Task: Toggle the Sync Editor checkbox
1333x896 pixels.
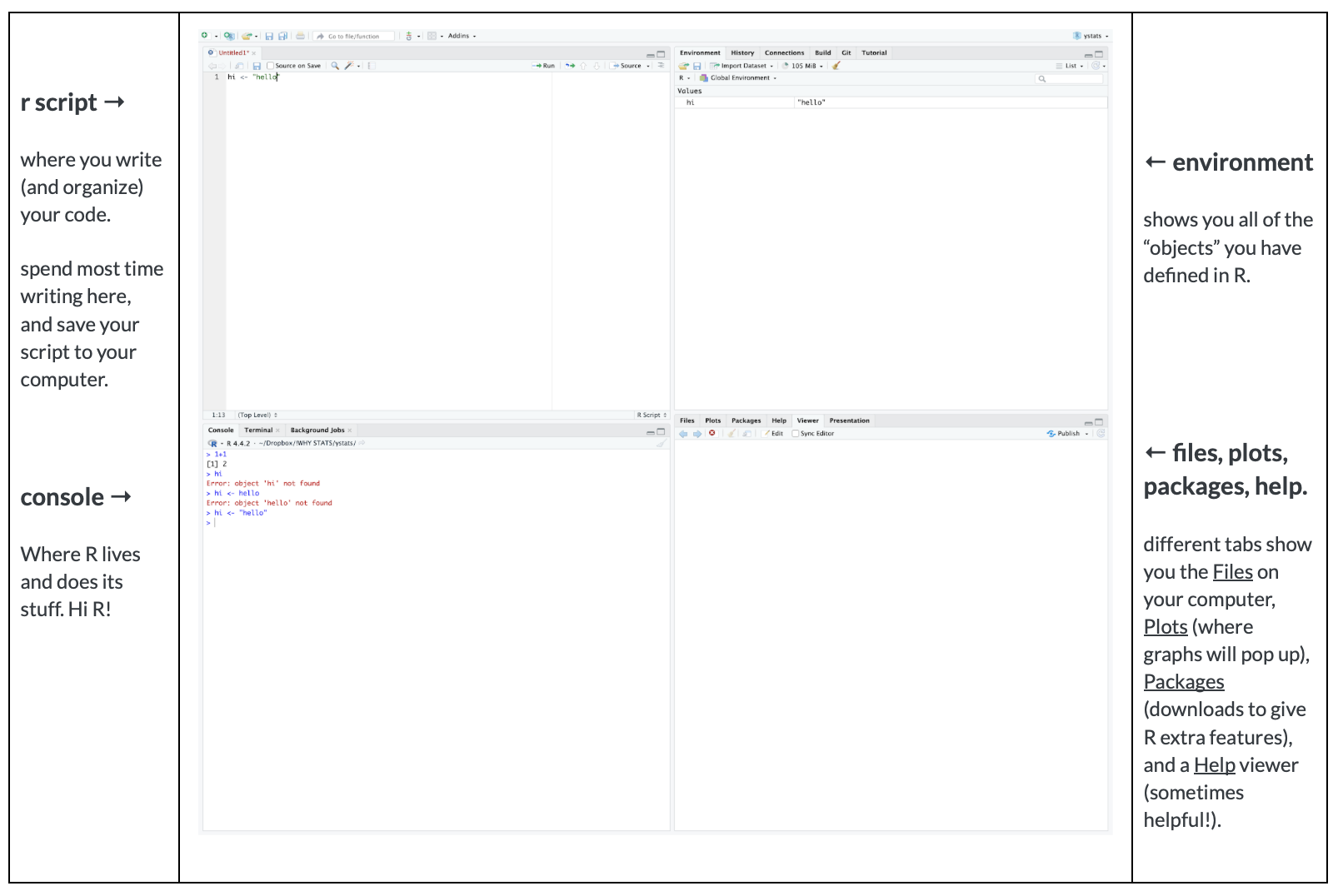Action: pos(796,434)
